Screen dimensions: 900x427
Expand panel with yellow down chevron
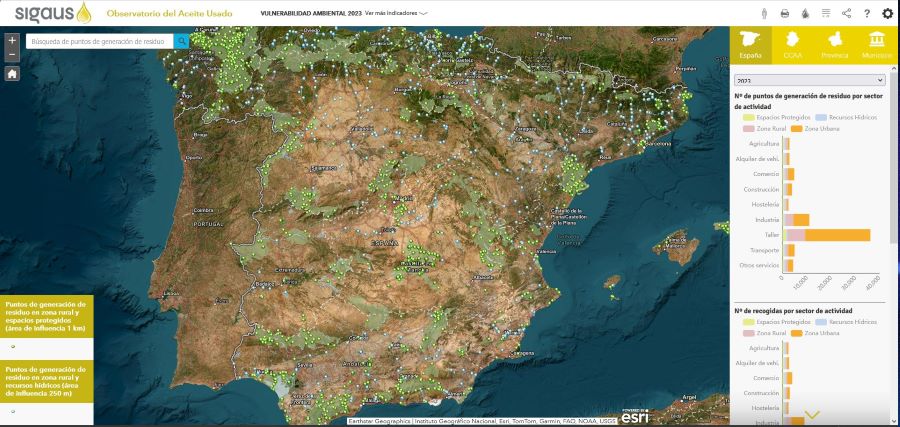pos(812,414)
